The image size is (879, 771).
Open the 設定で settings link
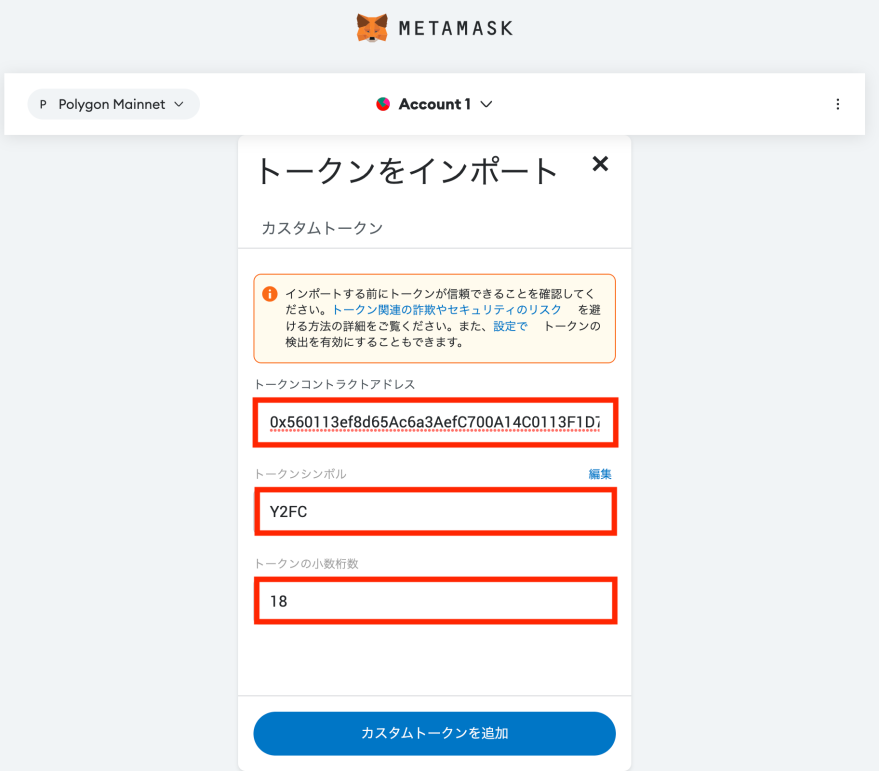pos(510,326)
